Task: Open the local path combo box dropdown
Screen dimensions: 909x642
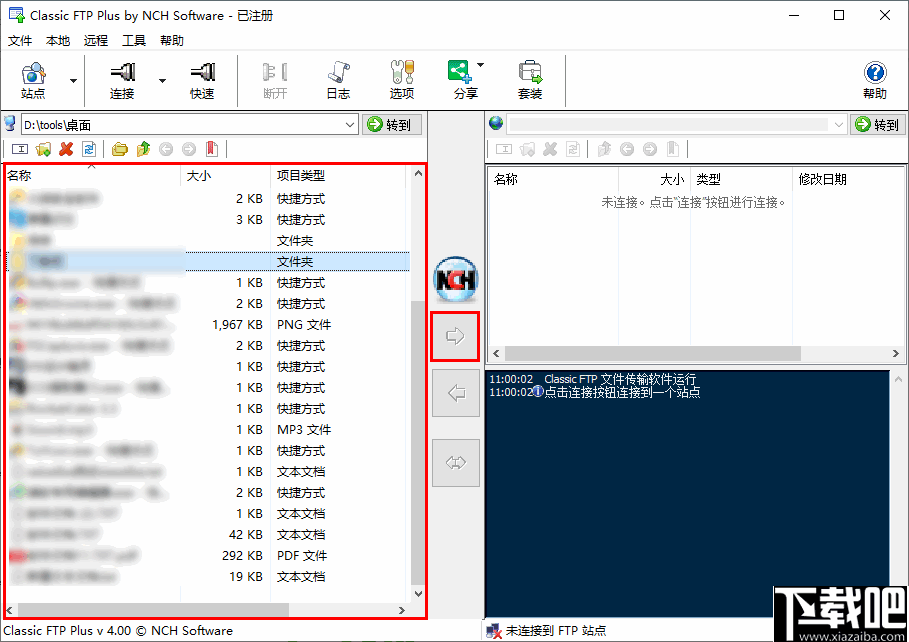Action: click(349, 124)
